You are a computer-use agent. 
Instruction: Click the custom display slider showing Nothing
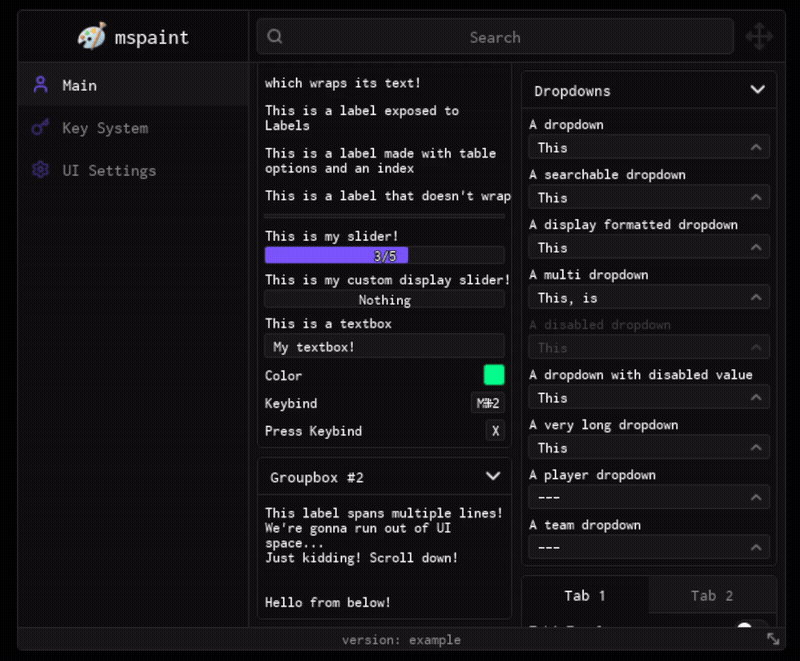pyautogui.click(x=385, y=299)
